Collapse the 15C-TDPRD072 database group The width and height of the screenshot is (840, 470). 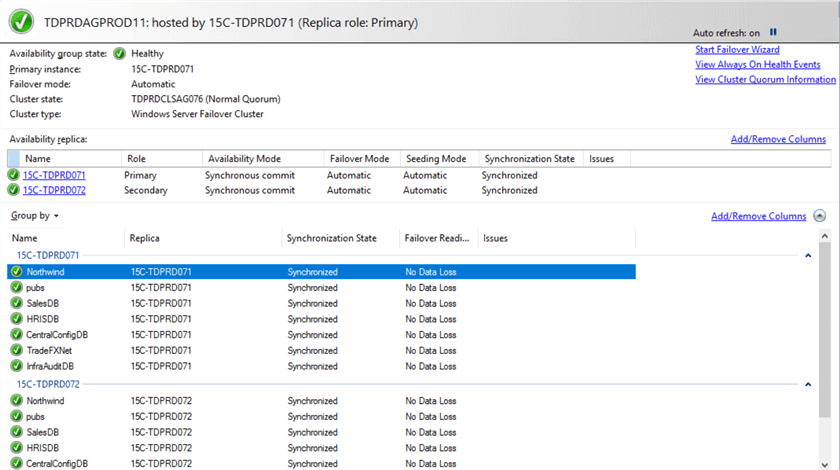808,384
